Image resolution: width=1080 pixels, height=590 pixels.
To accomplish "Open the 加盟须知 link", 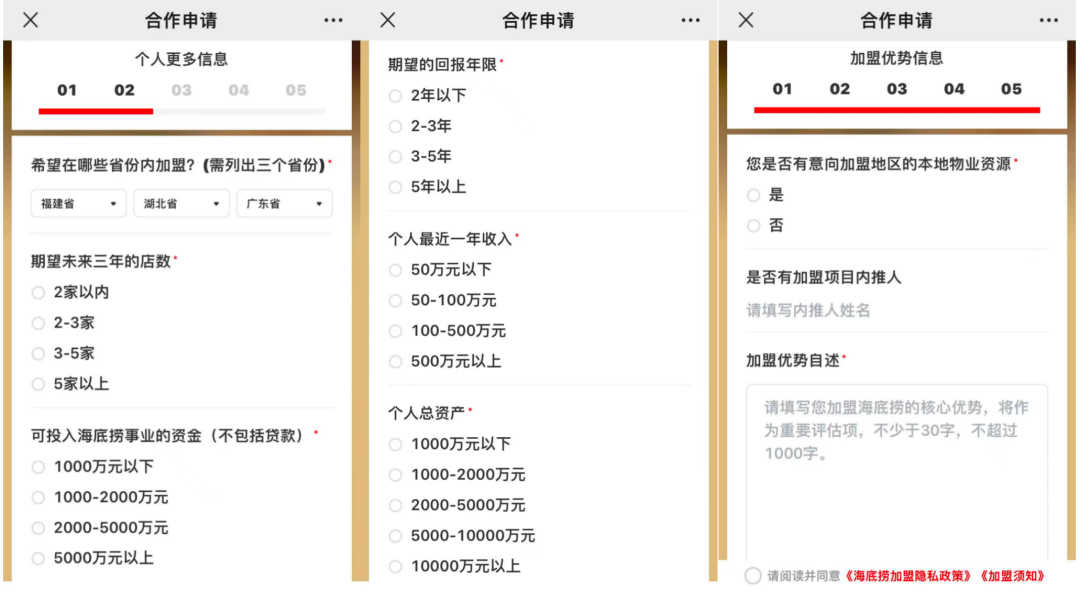I will pos(1012,576).
